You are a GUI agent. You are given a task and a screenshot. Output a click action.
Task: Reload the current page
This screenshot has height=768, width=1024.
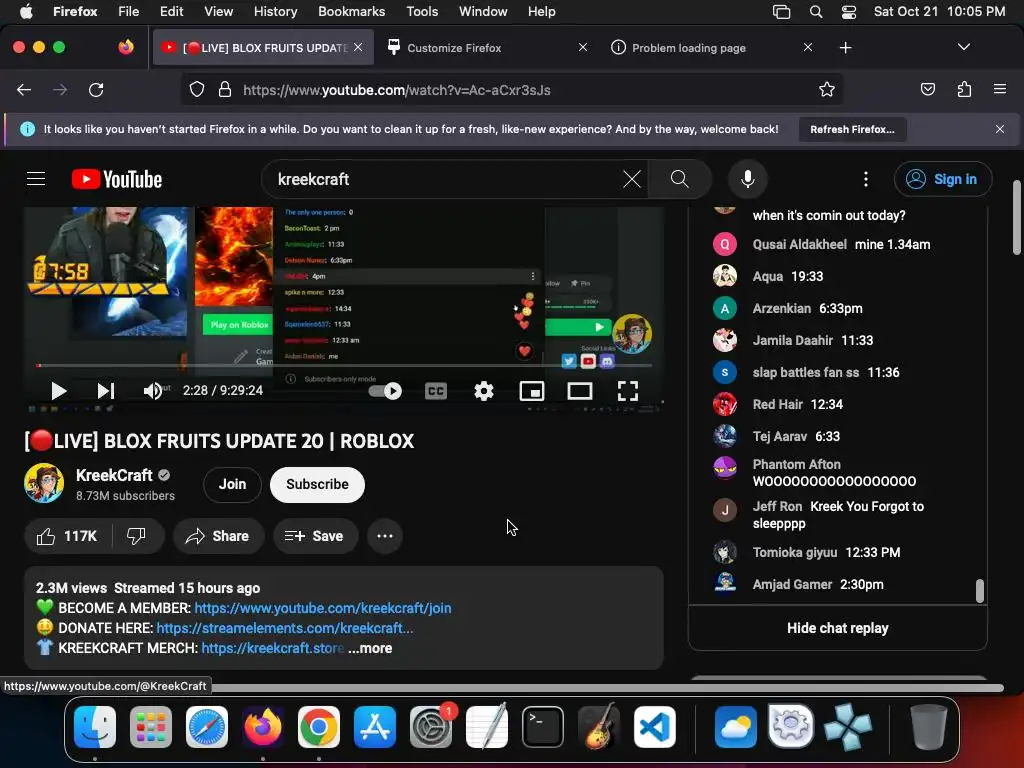tap(96, 89)
